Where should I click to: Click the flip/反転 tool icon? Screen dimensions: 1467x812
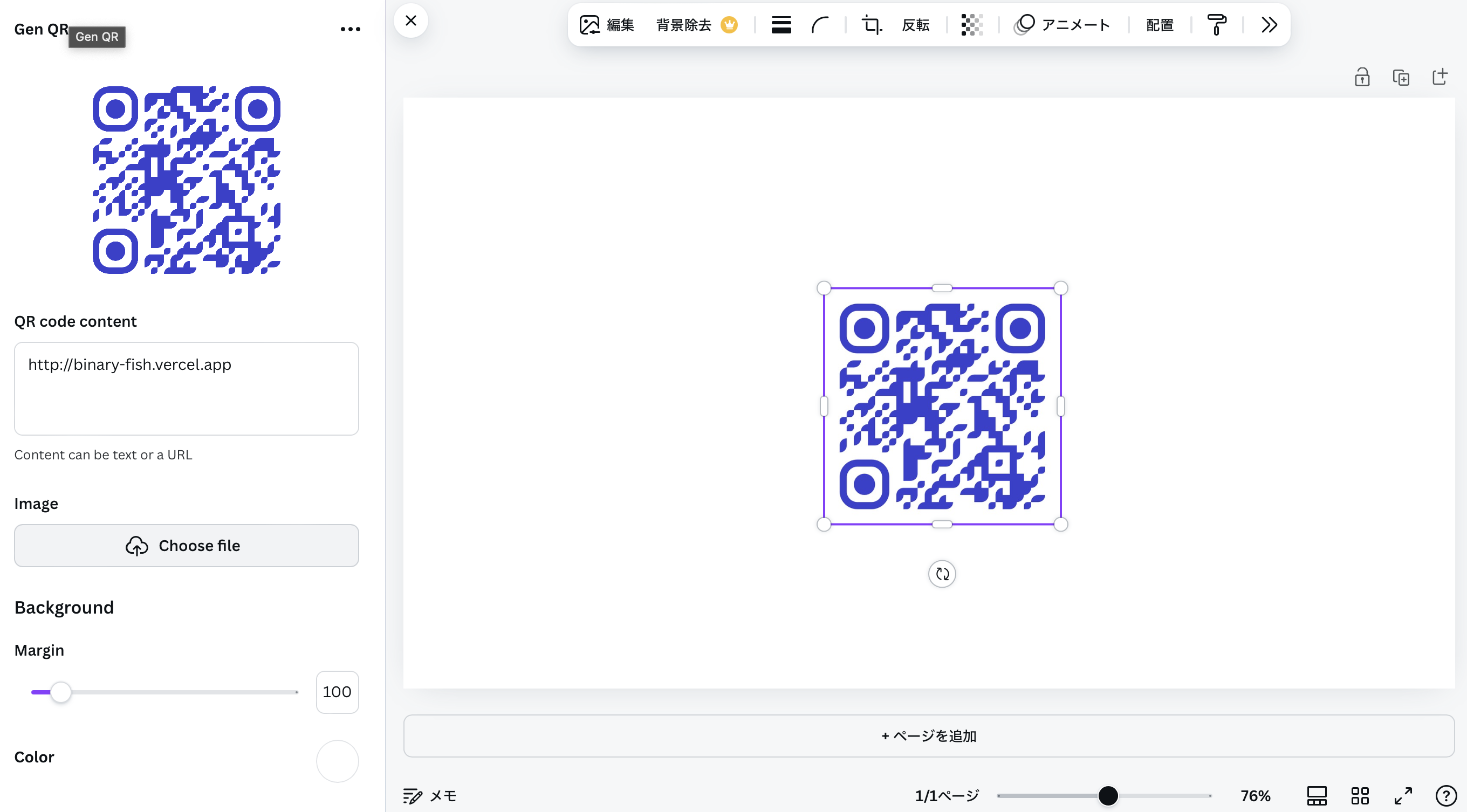pyautogui.click(x=914, y=24)
